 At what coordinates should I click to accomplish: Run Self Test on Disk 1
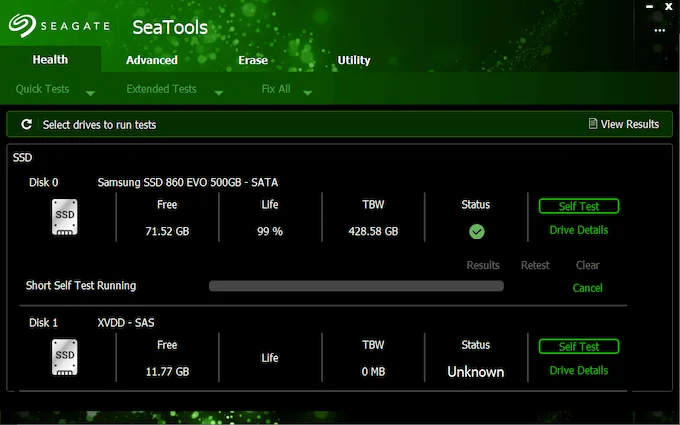(579, 347)
